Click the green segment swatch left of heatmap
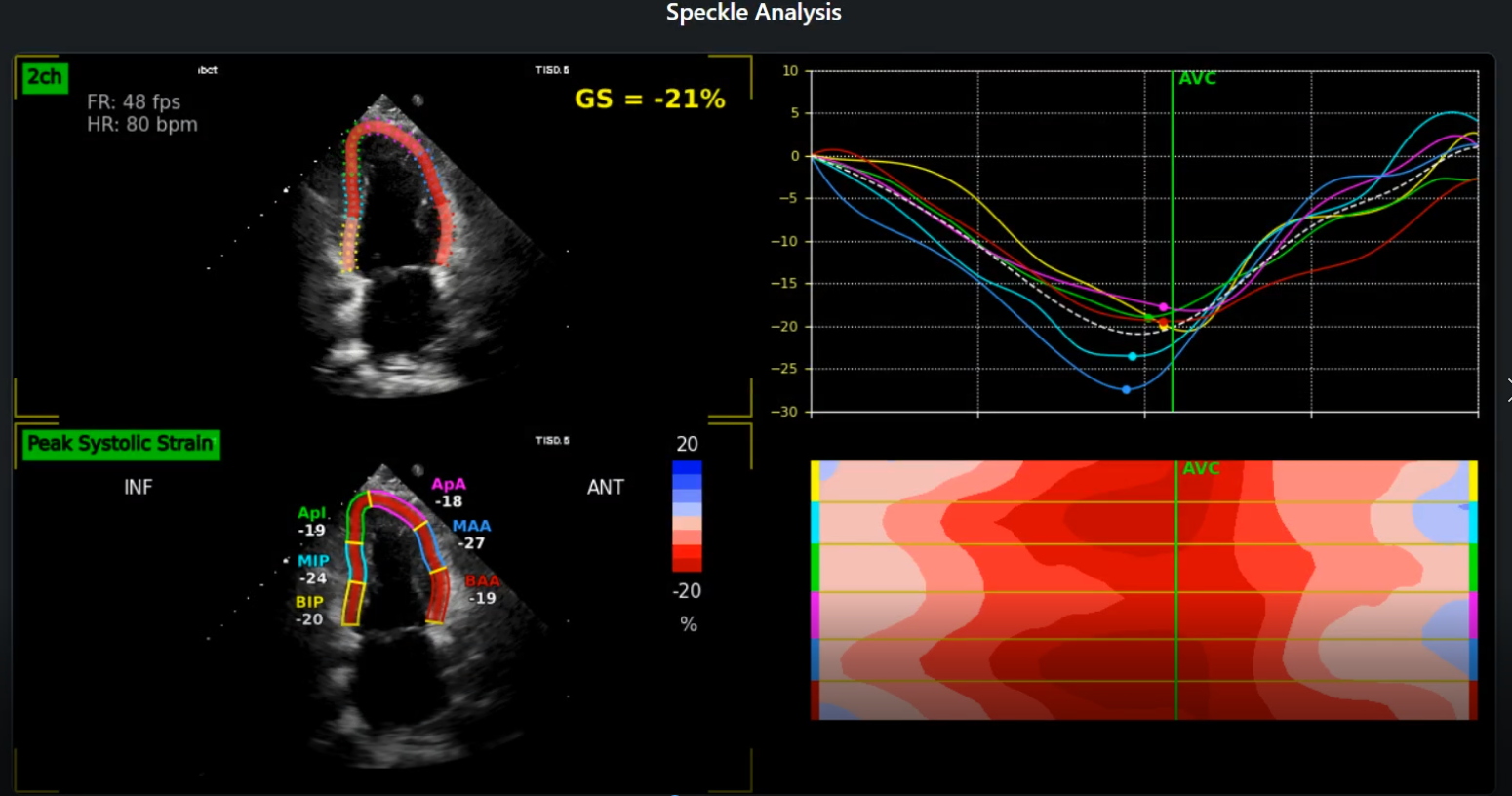The width and height of the screenshot is (1512, 796). point(816,568)
